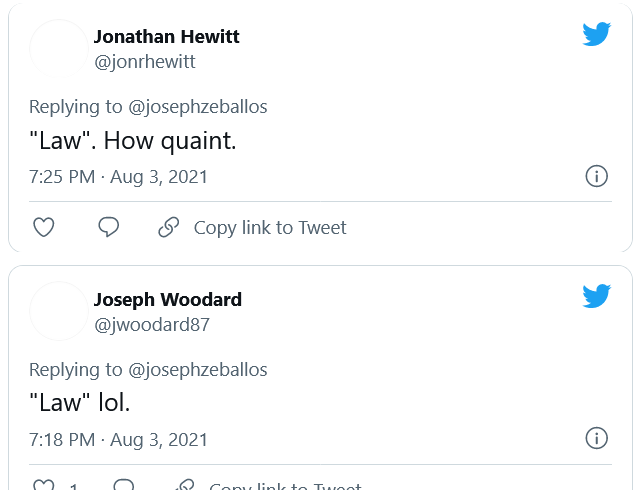Open Jonathan Hewitt's profile name

[x=166, y=36]
